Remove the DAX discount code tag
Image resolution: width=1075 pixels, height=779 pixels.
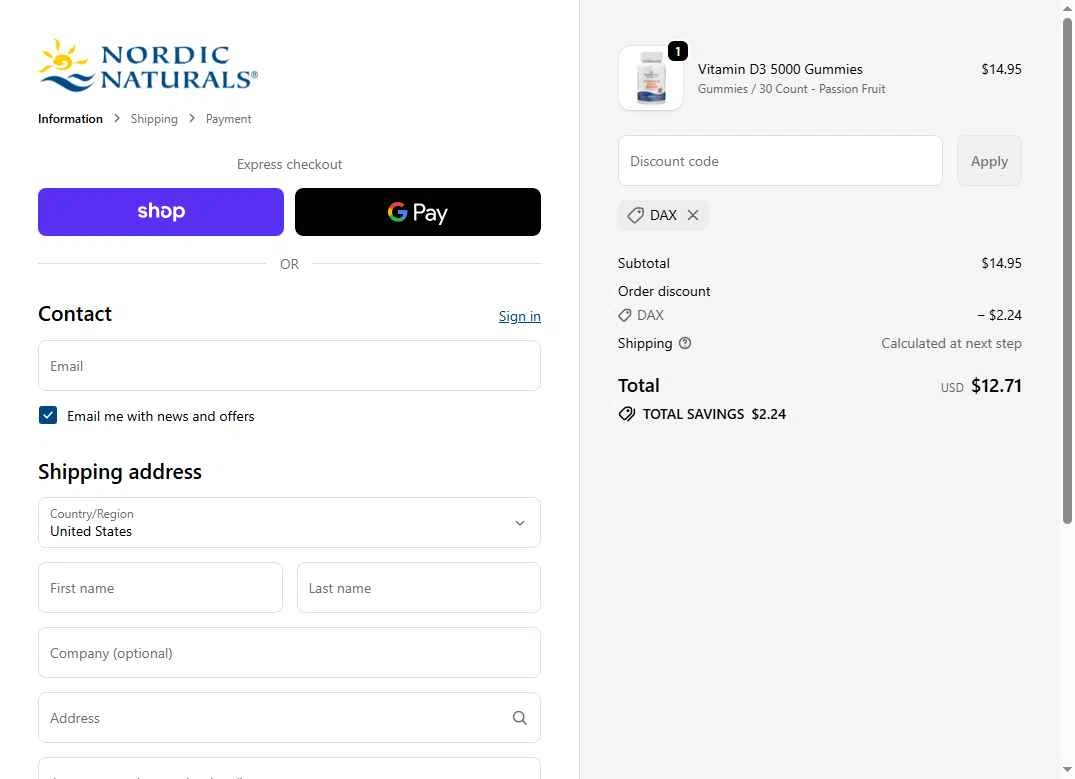tap(693, 215)
